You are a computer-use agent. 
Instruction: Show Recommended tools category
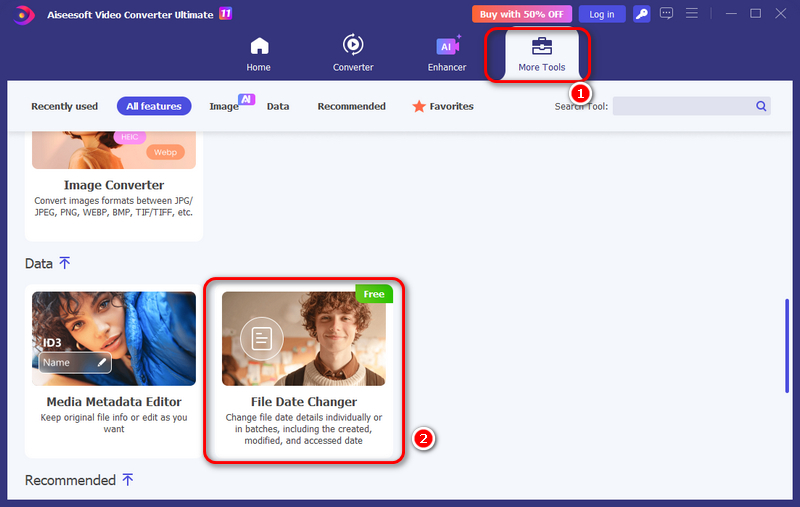352,106
